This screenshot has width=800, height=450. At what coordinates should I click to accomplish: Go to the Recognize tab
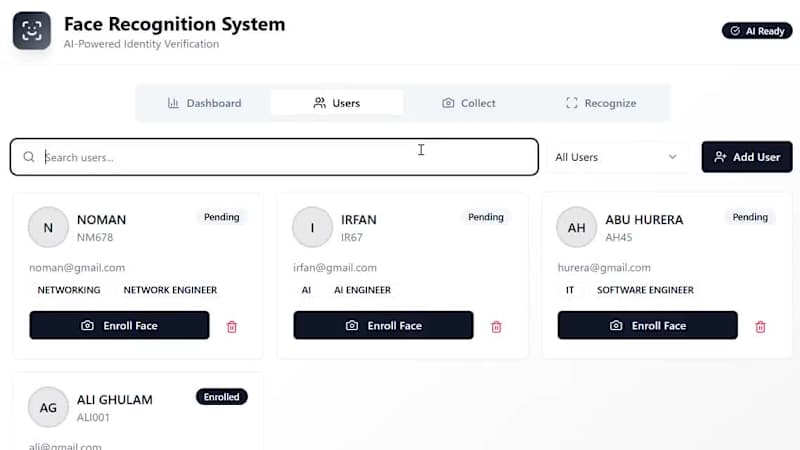tap(601, 103)
